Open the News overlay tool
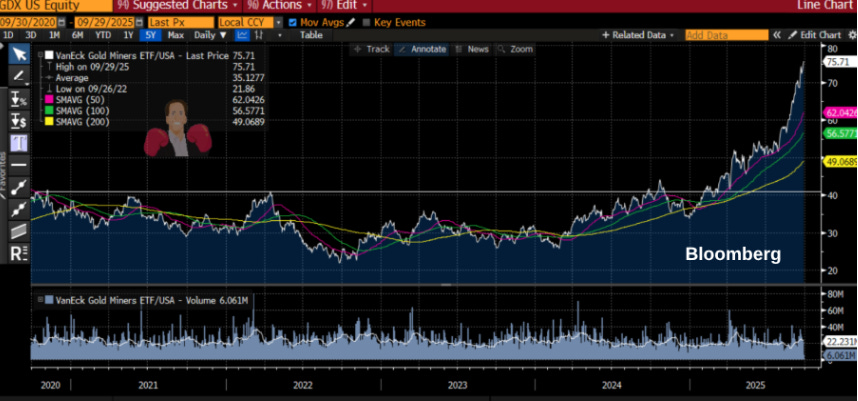Viewport: 858px width, 401px height. [472, 49]
